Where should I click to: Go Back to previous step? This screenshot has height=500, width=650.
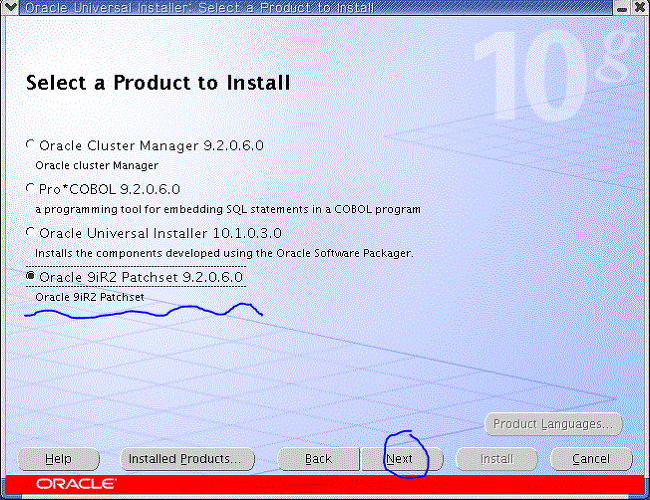(x=318, y=459)
